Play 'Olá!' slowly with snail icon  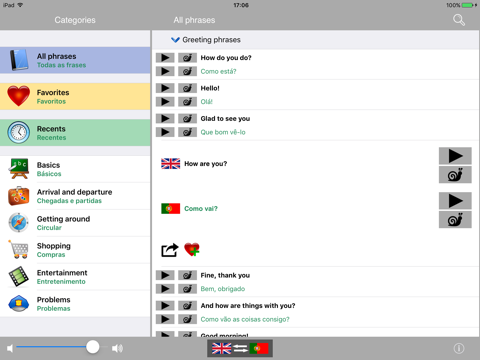tap(187, 102)
